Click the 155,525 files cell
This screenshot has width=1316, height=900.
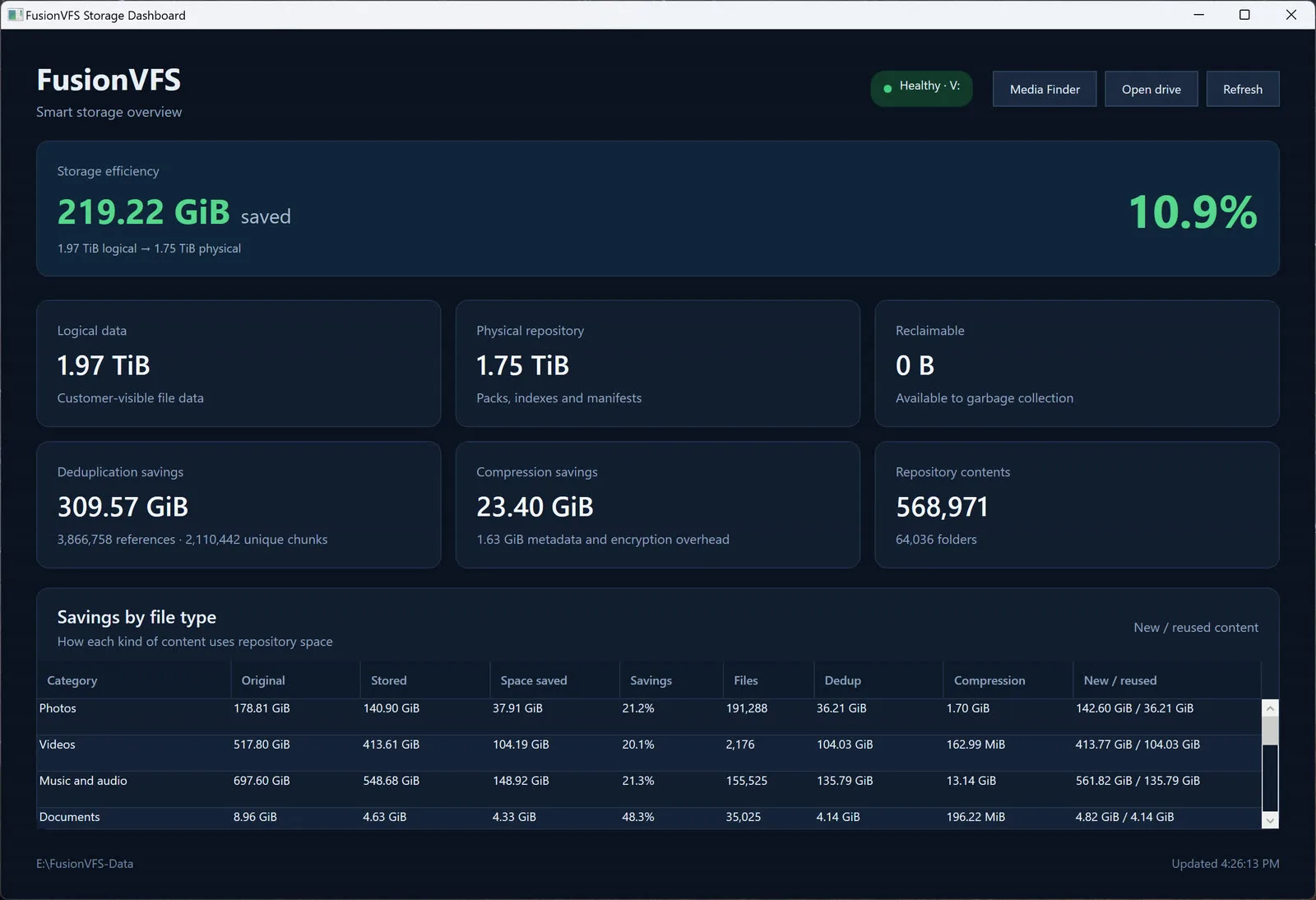[747, 781]
